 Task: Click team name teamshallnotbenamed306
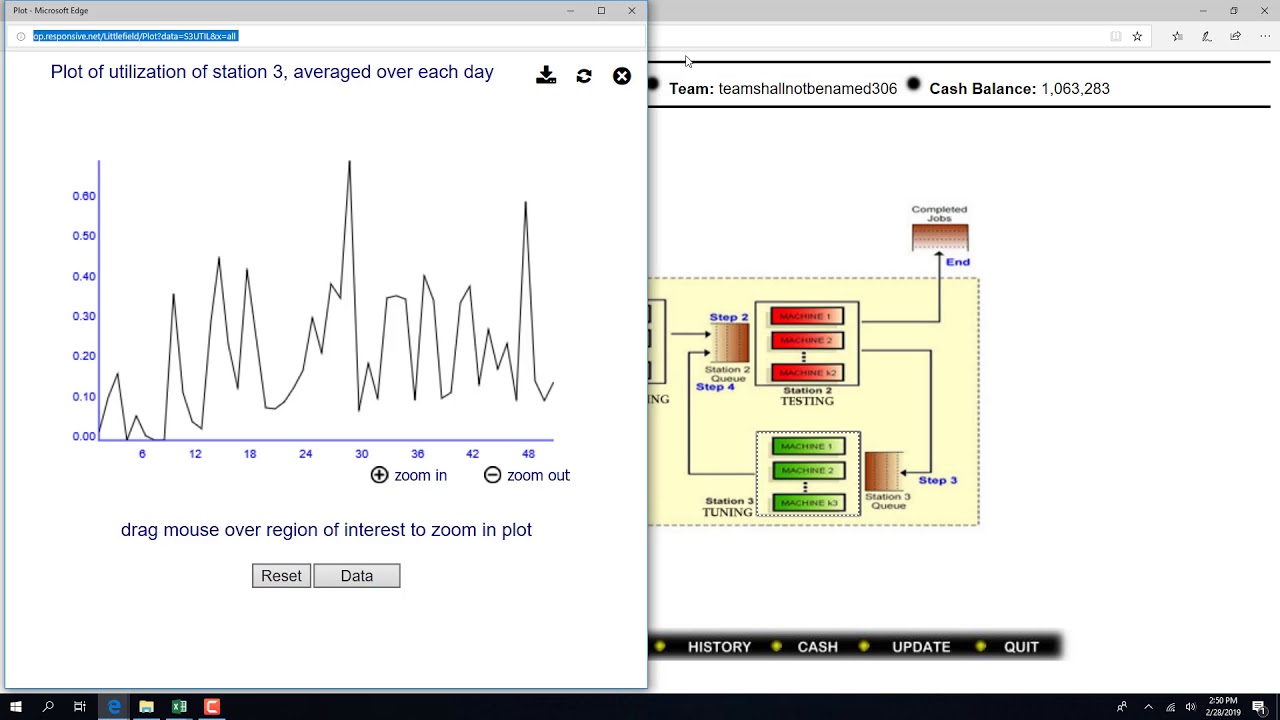click(x=808, y=89)
